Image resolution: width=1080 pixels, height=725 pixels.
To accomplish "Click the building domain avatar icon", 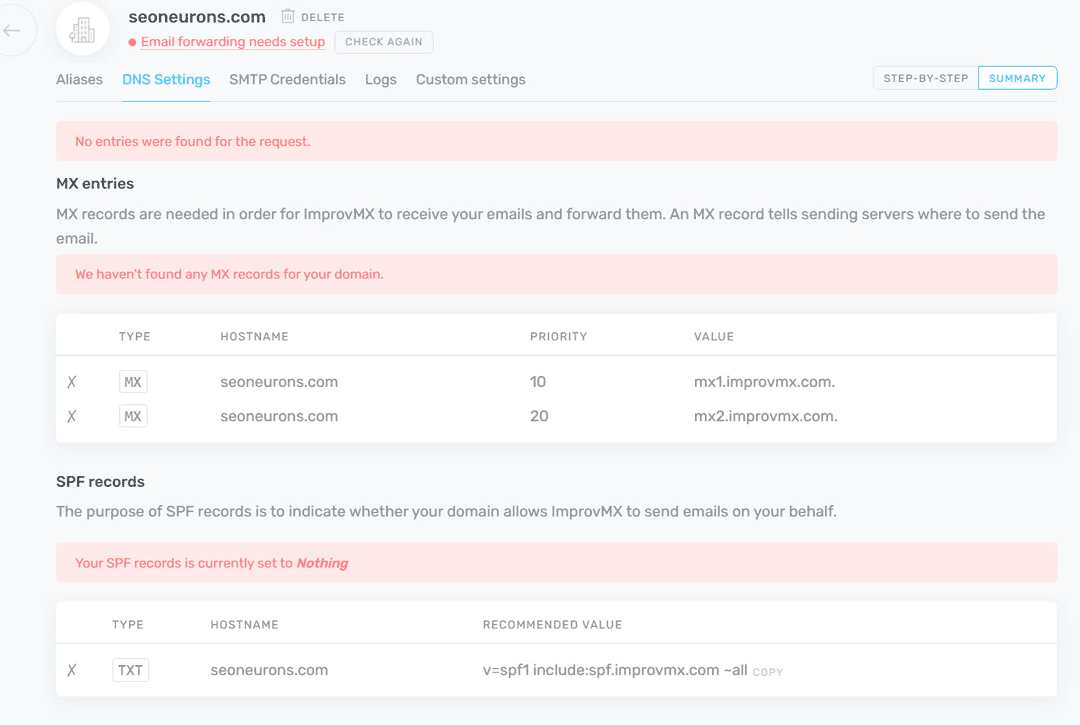I will (x=83, y=30).
